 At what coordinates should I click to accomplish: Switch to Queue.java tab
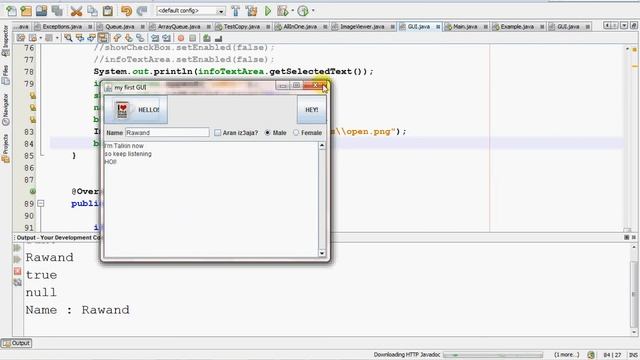click(120, 27)
